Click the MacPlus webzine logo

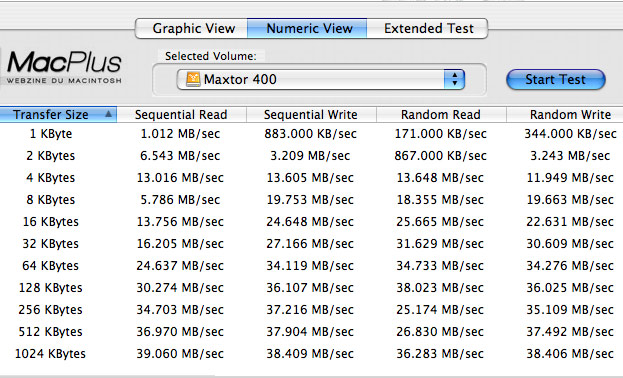point(64,67)
